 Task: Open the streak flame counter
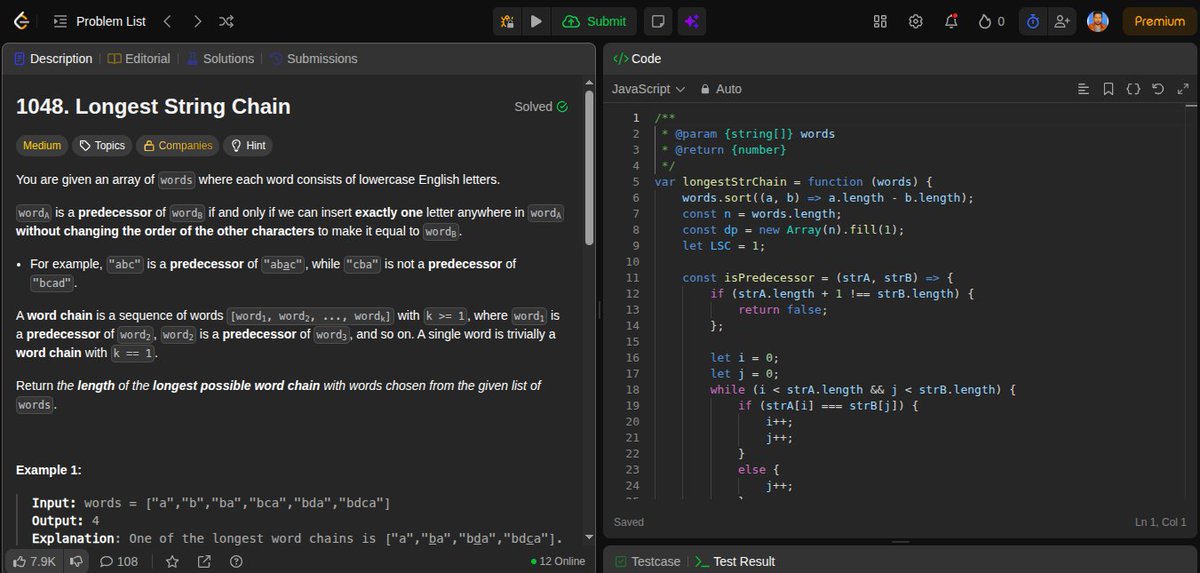tap(991, 21)
